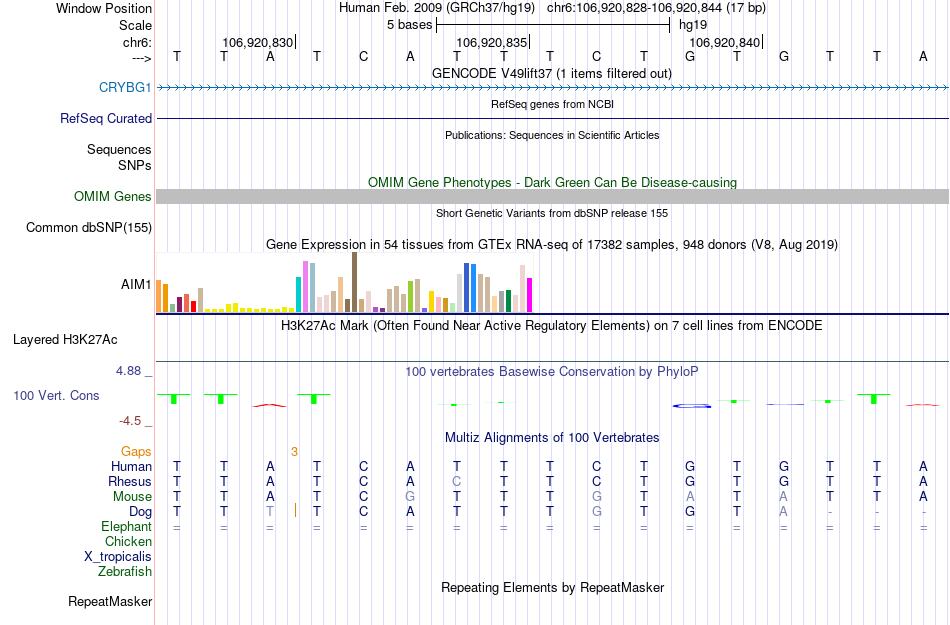Click the orange gap count '3'

tap(294, 452)
